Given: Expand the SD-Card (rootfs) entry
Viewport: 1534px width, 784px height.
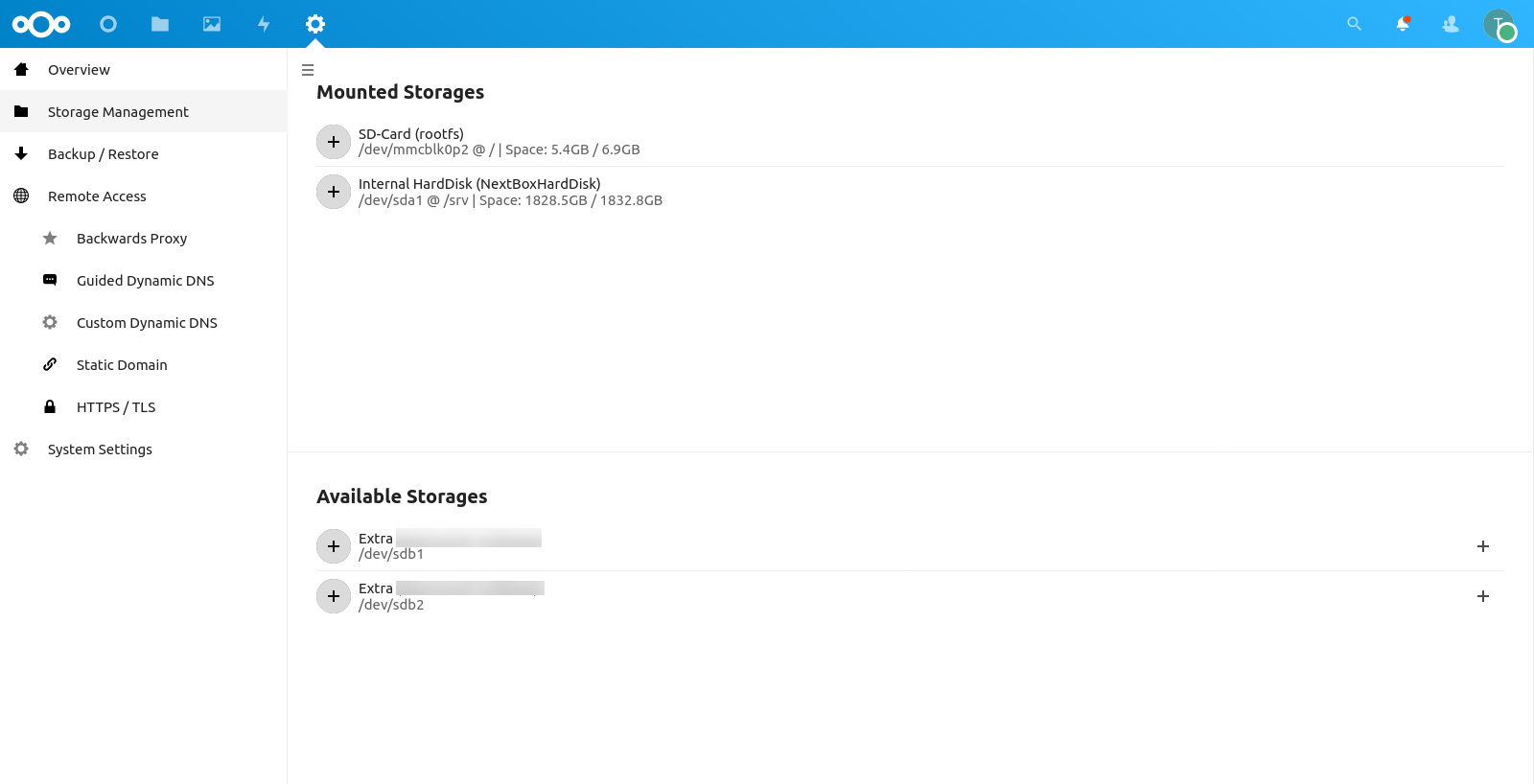Looking at the screenshot, I should pos(334,142).
